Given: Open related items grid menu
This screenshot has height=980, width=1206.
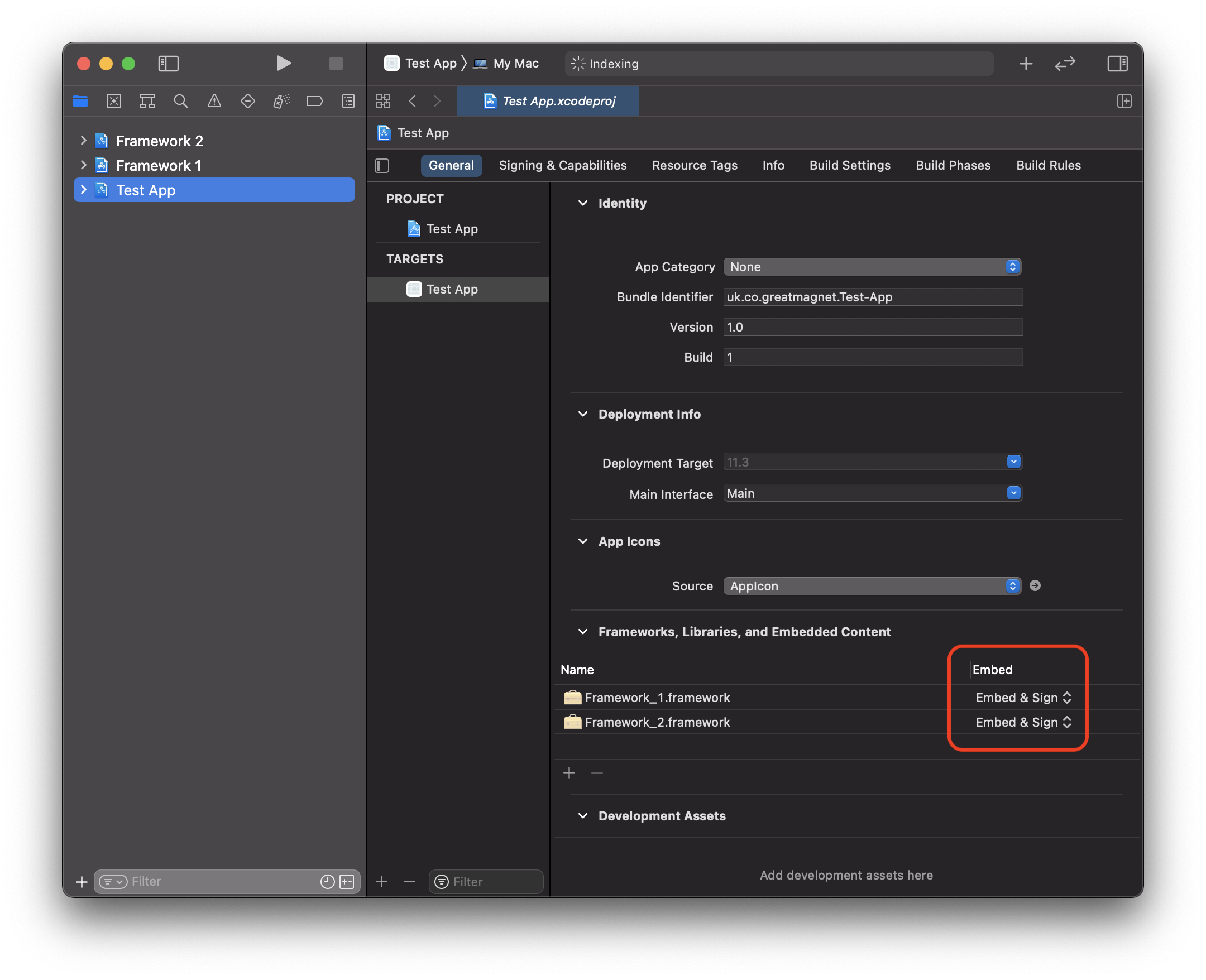Looking at the screenshot, I should click(384, 101).
